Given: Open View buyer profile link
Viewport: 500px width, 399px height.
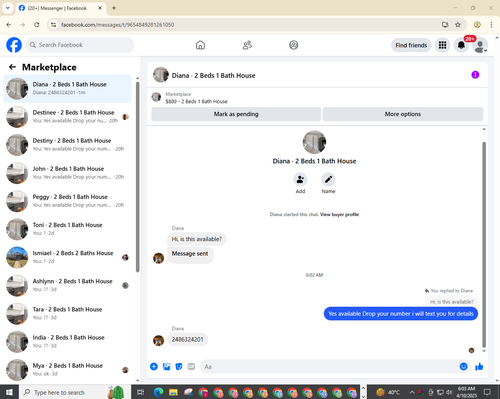Looking at the screenshot, I should tap(339, 214).
